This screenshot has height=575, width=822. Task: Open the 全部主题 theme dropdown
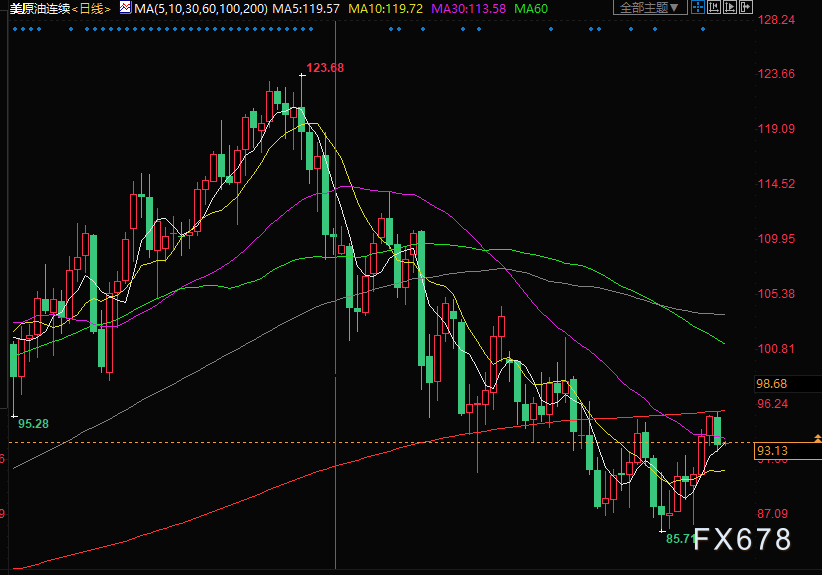click(x=650, y=7)
